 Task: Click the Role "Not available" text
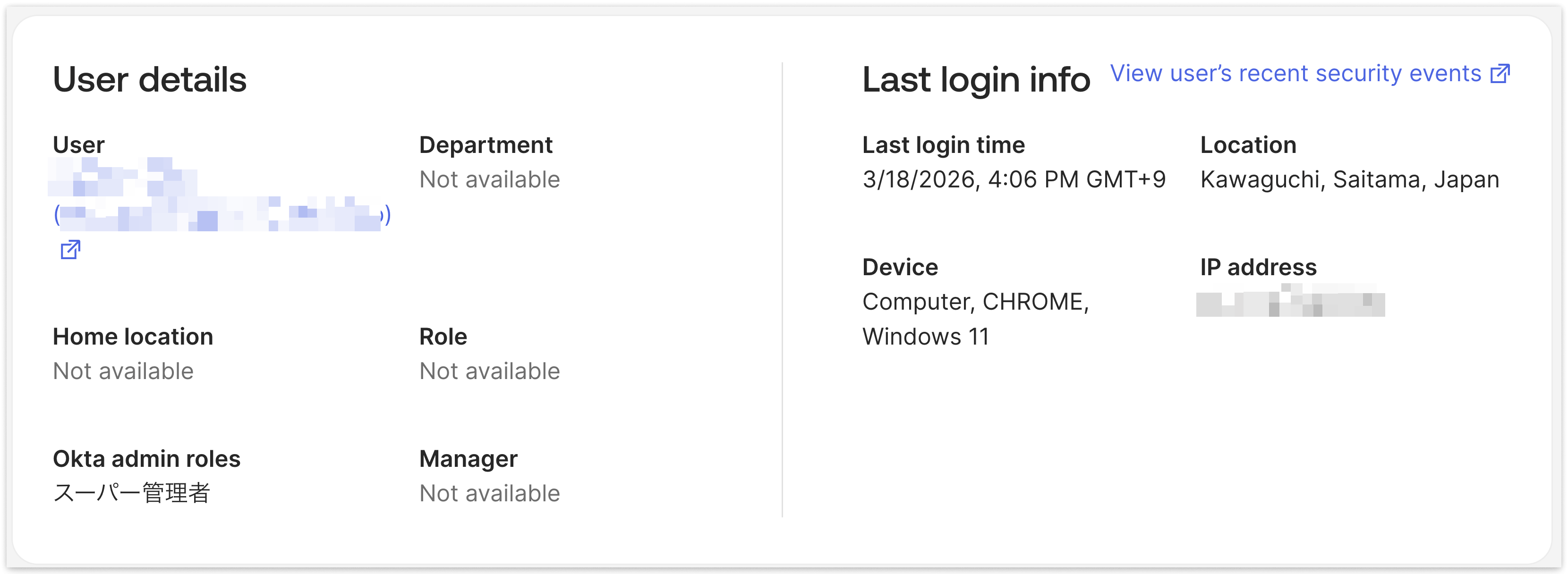[x=489, y=371]
